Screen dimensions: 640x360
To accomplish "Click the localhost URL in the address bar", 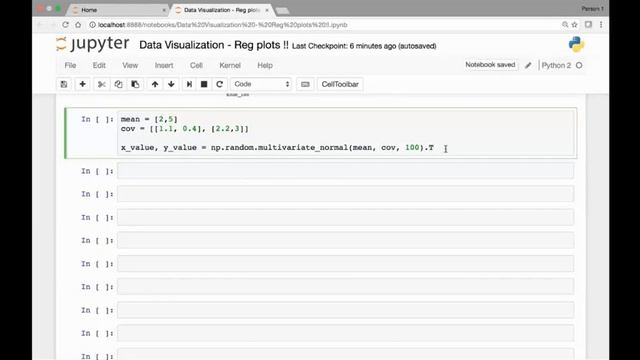I will [x=223, y=25].
